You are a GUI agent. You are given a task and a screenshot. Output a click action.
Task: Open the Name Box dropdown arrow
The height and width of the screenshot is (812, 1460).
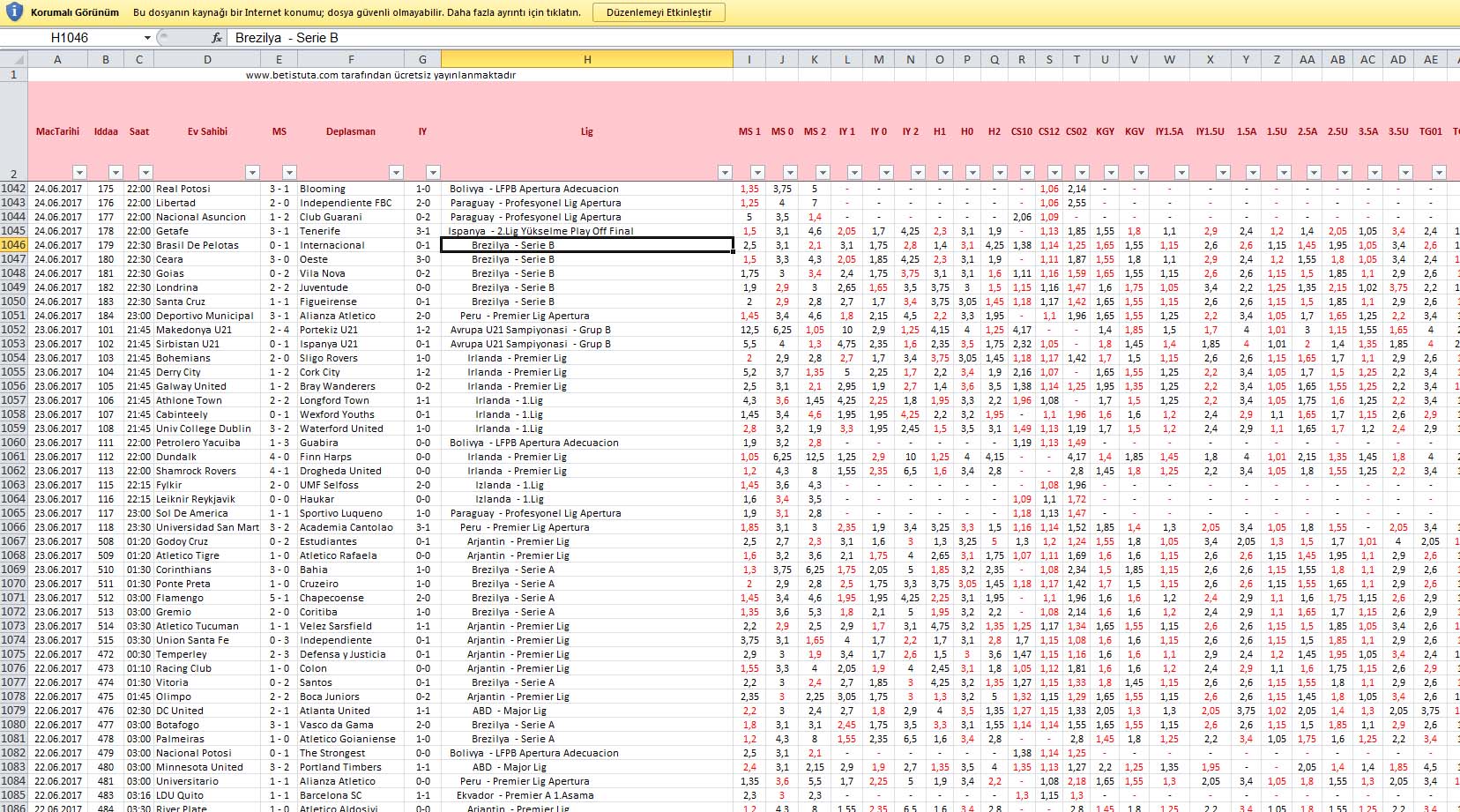click(147, 38)
